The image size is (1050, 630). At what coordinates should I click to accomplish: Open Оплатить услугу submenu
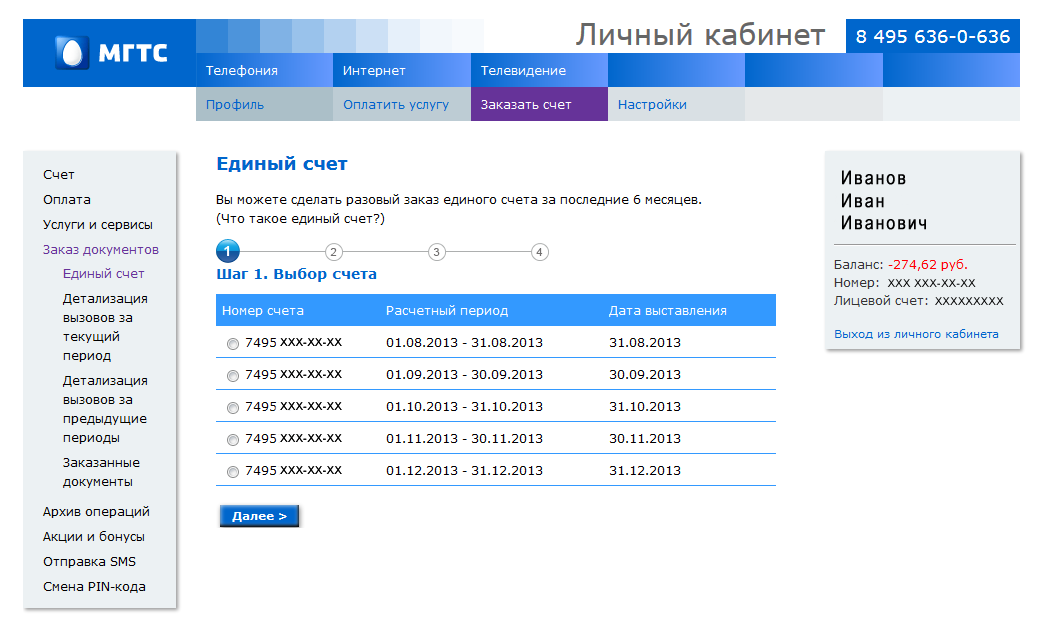402,104
